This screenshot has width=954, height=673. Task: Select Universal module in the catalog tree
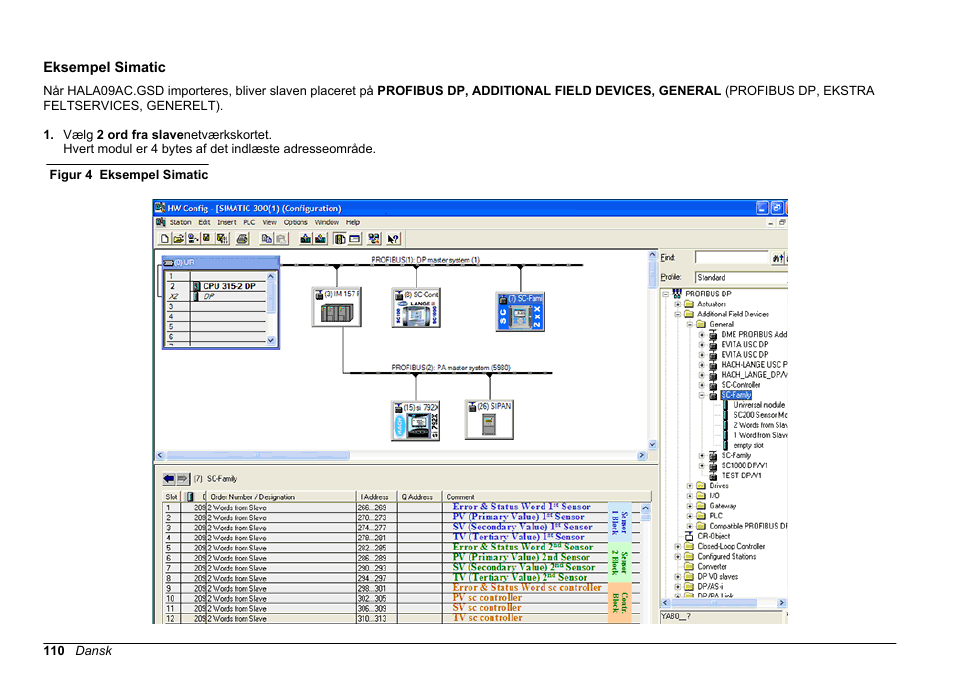click(x=757, y=405)
